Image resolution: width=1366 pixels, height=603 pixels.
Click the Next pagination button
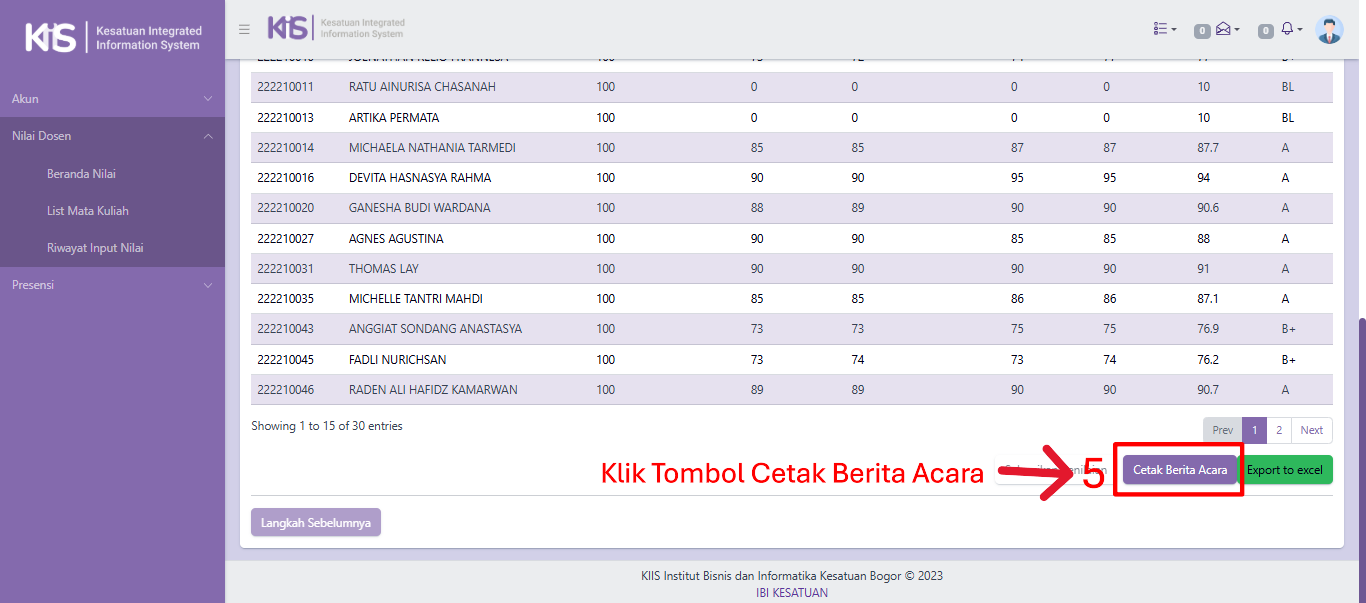pos(1311,430)
